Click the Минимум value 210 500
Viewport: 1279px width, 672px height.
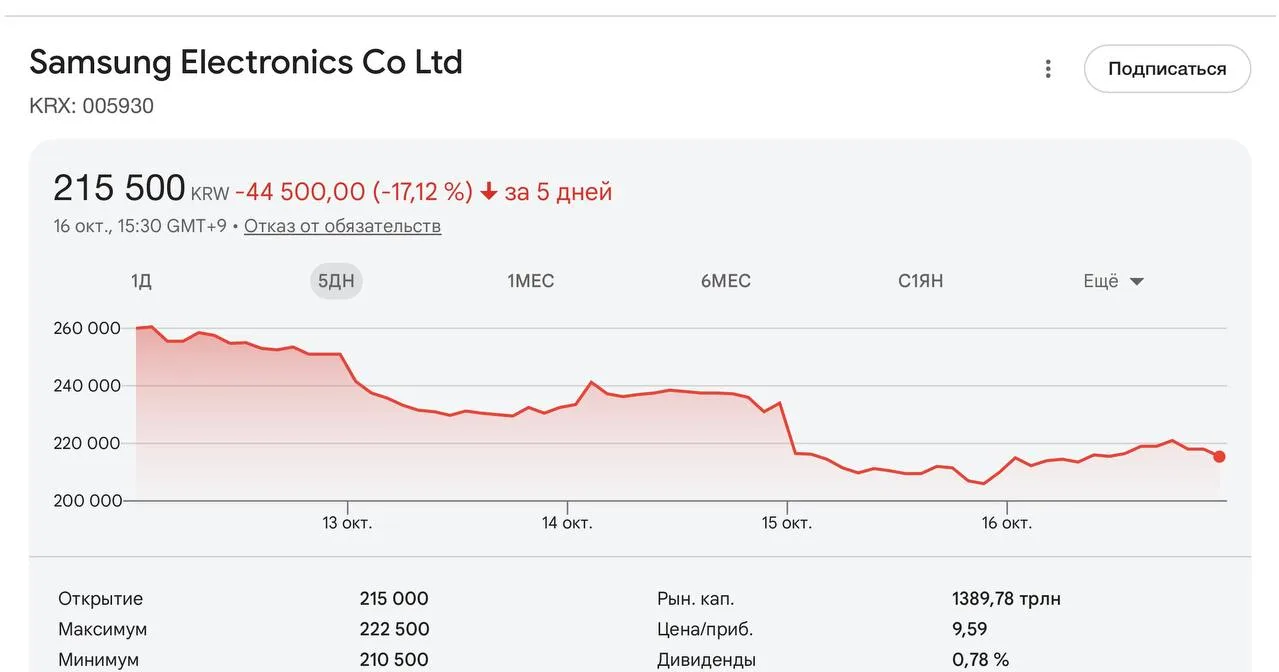[394, 660]
